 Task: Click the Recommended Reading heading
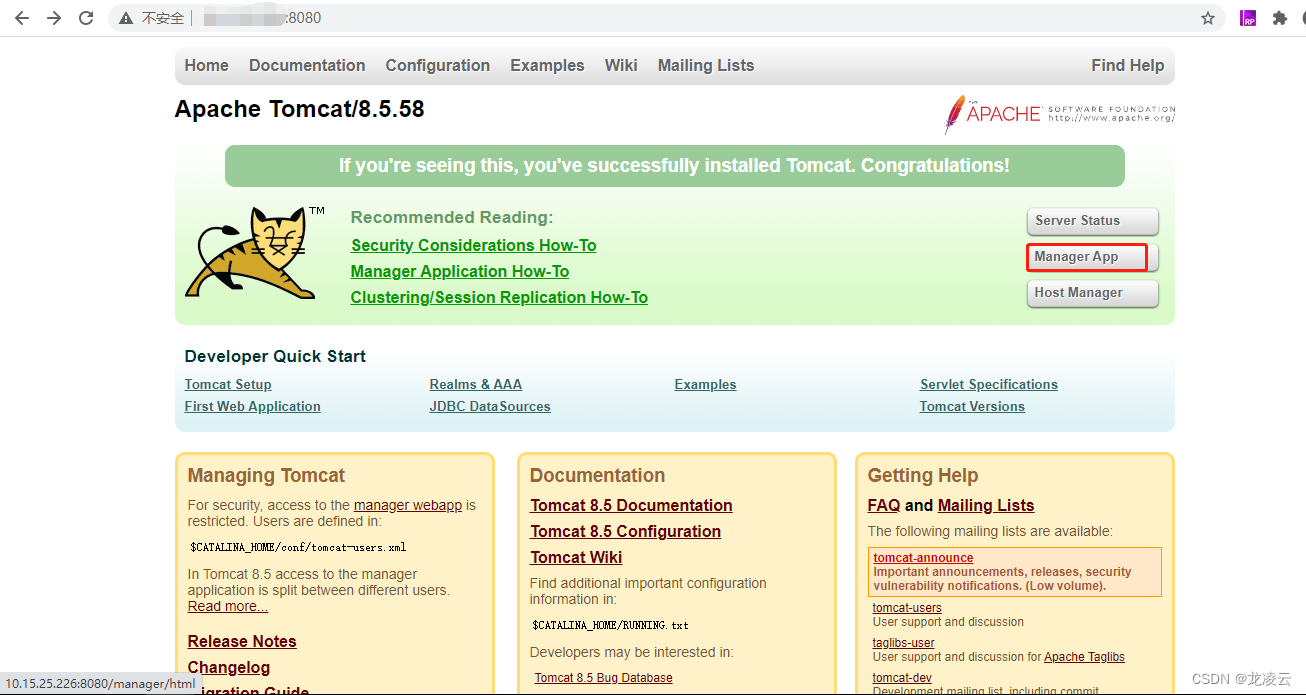[x=452, y=218]
